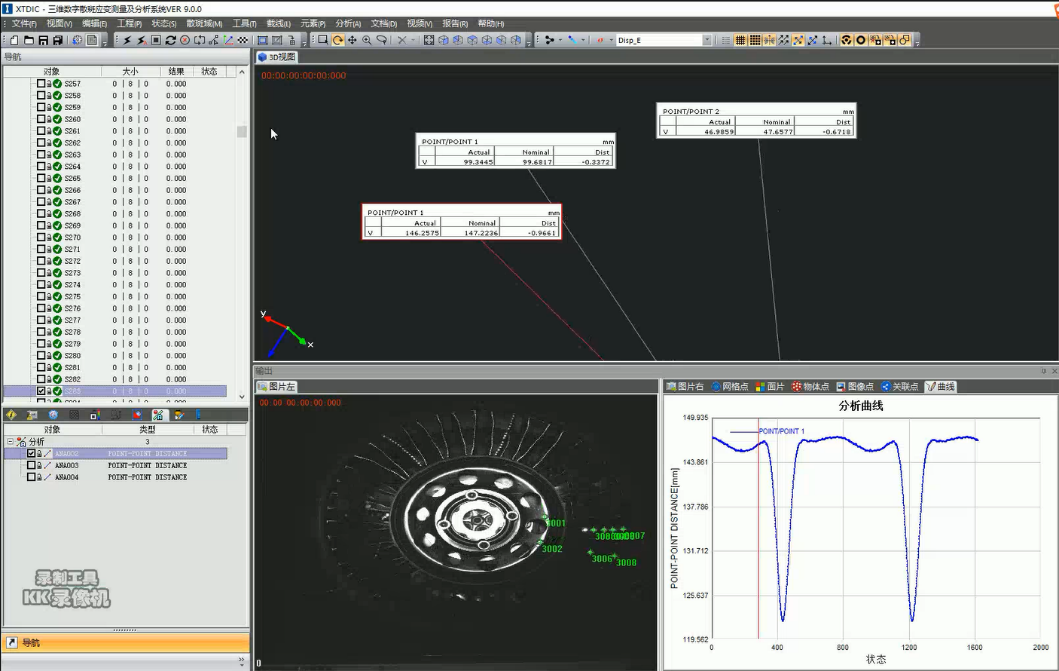1059x671 pixels.
Task: Collapse the 分析 tree node
Action: coord(10,441)
